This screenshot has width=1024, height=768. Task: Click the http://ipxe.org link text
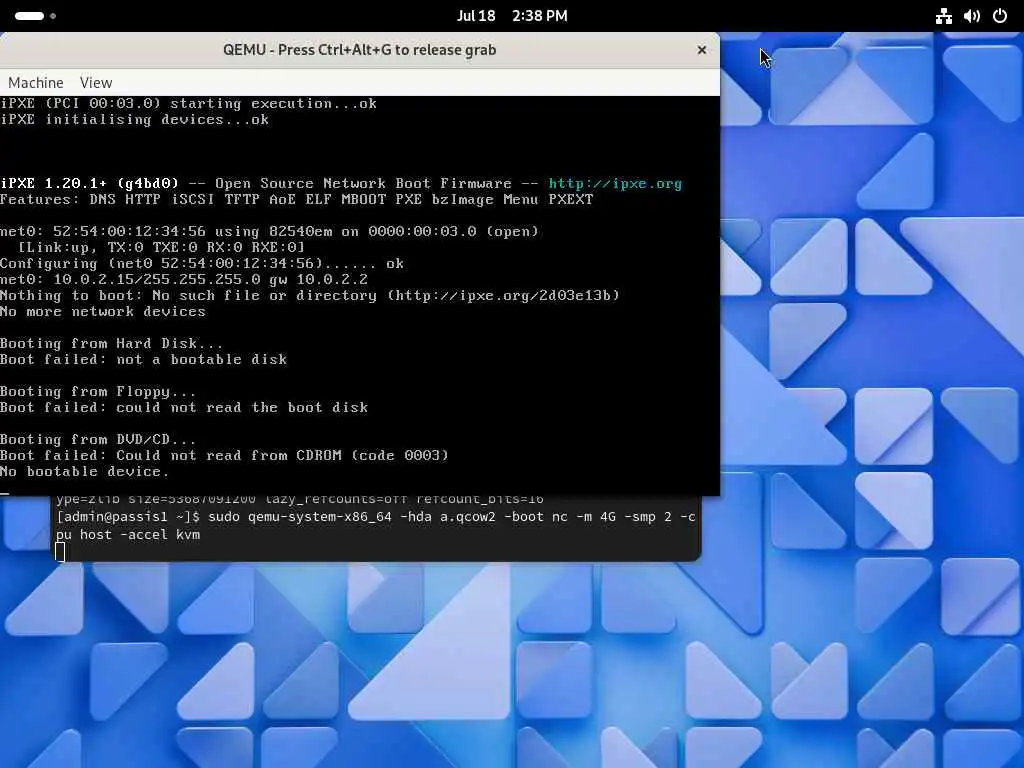tap(615, 184)
